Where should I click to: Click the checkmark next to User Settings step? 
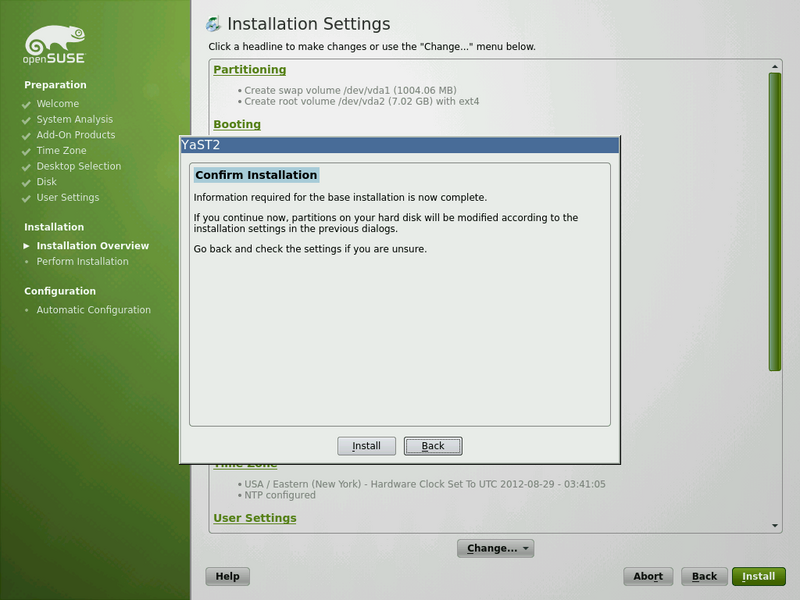pyautogui.click(x=27, y=198)
